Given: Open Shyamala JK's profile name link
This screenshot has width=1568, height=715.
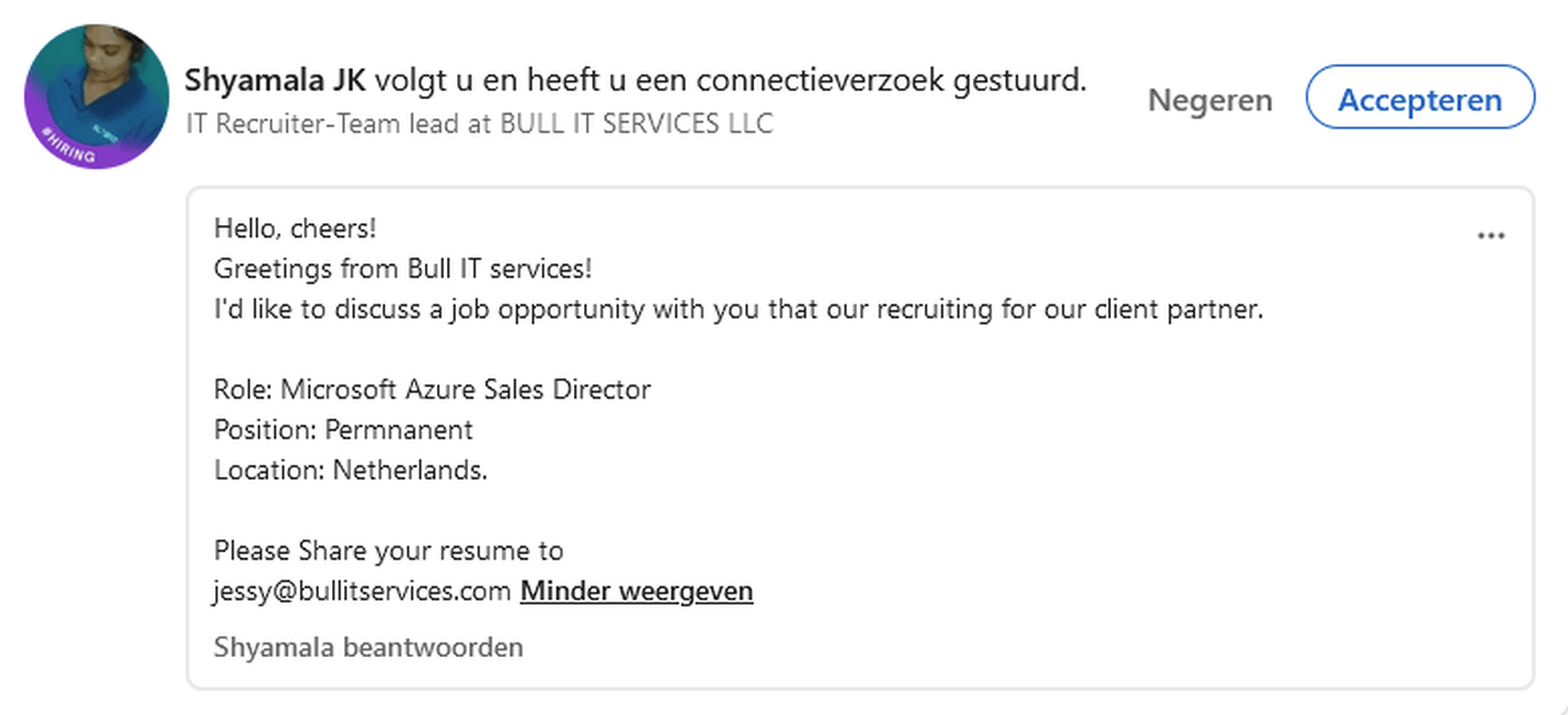Looking at the screenshot, I should pyautogui.click(x=275, y=81).
